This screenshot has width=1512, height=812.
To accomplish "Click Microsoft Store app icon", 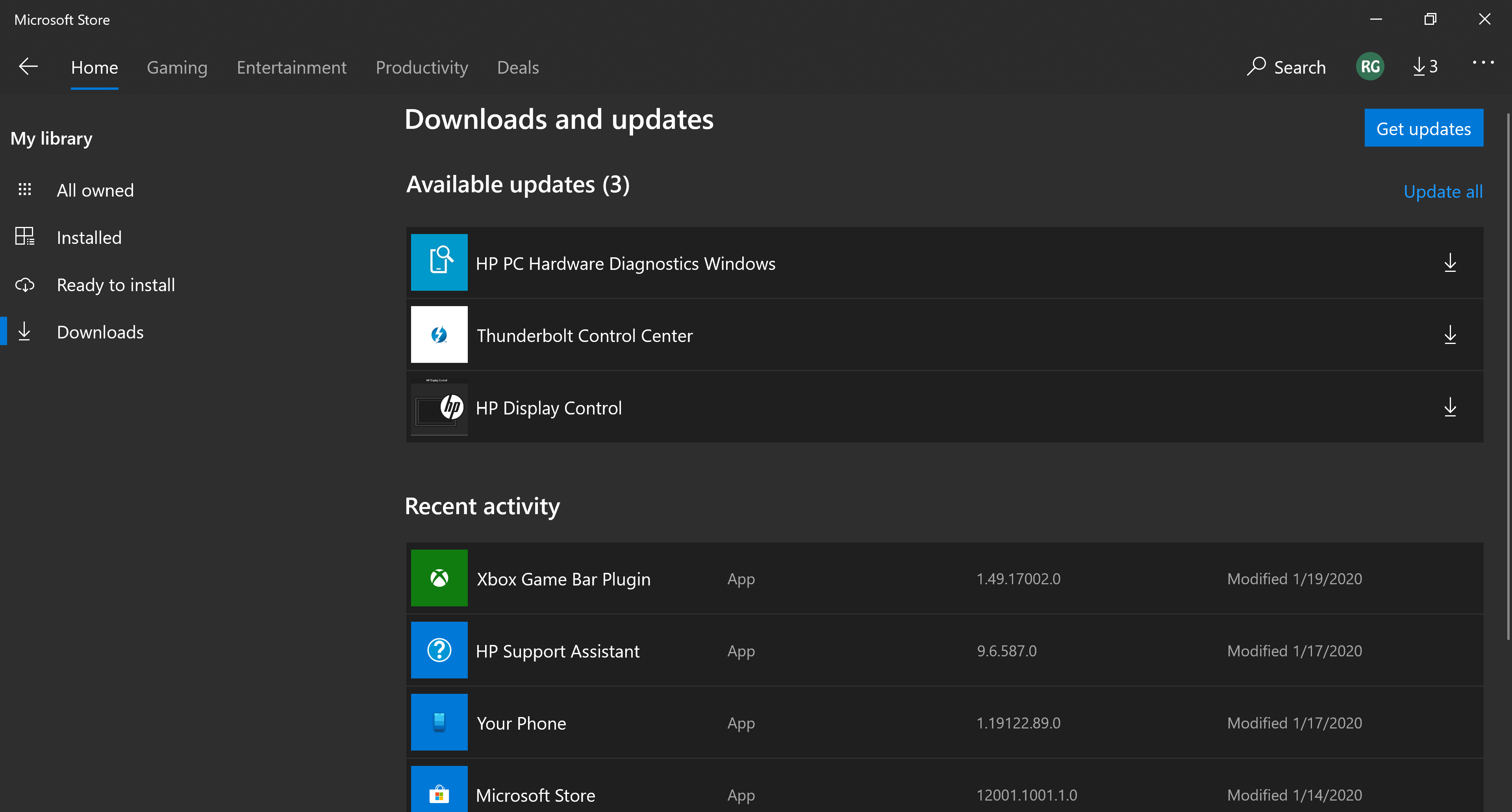I will [x=439, y=790].
